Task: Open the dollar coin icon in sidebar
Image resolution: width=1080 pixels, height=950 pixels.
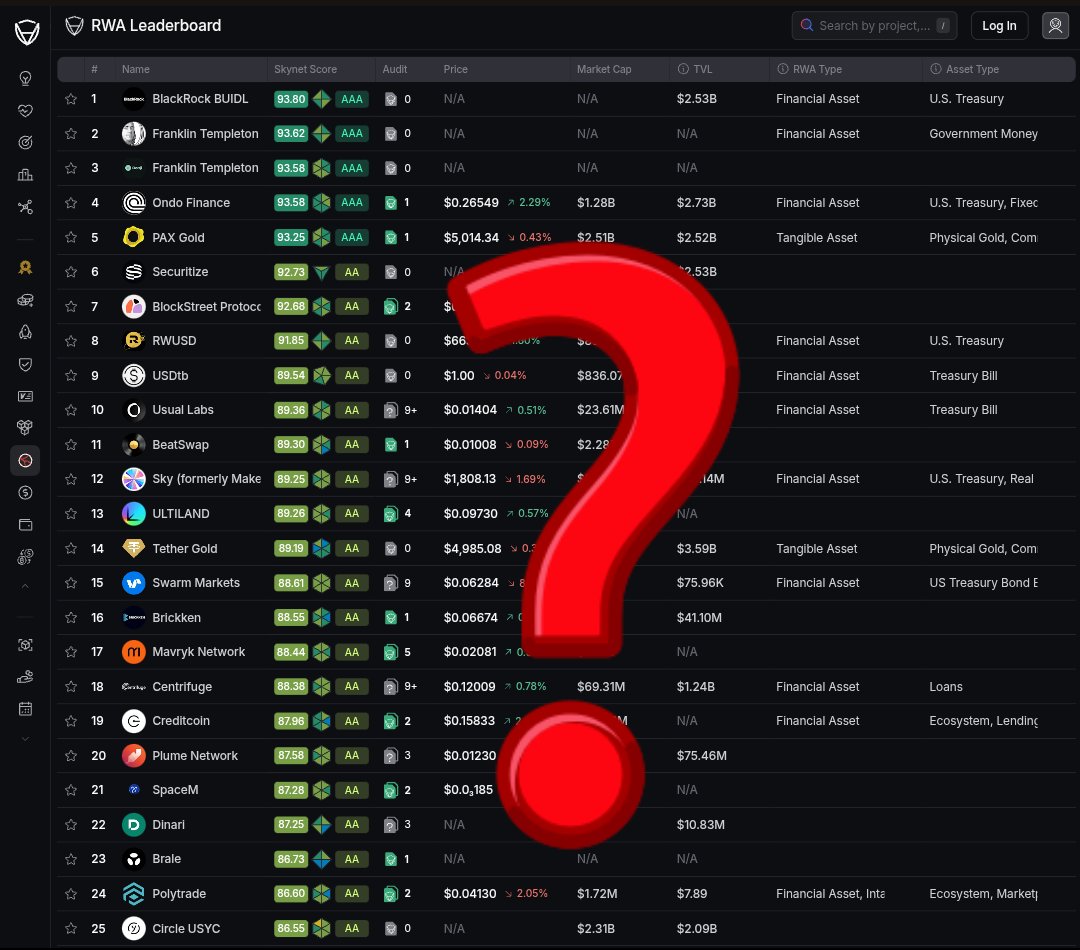Action: pos(25,493)
